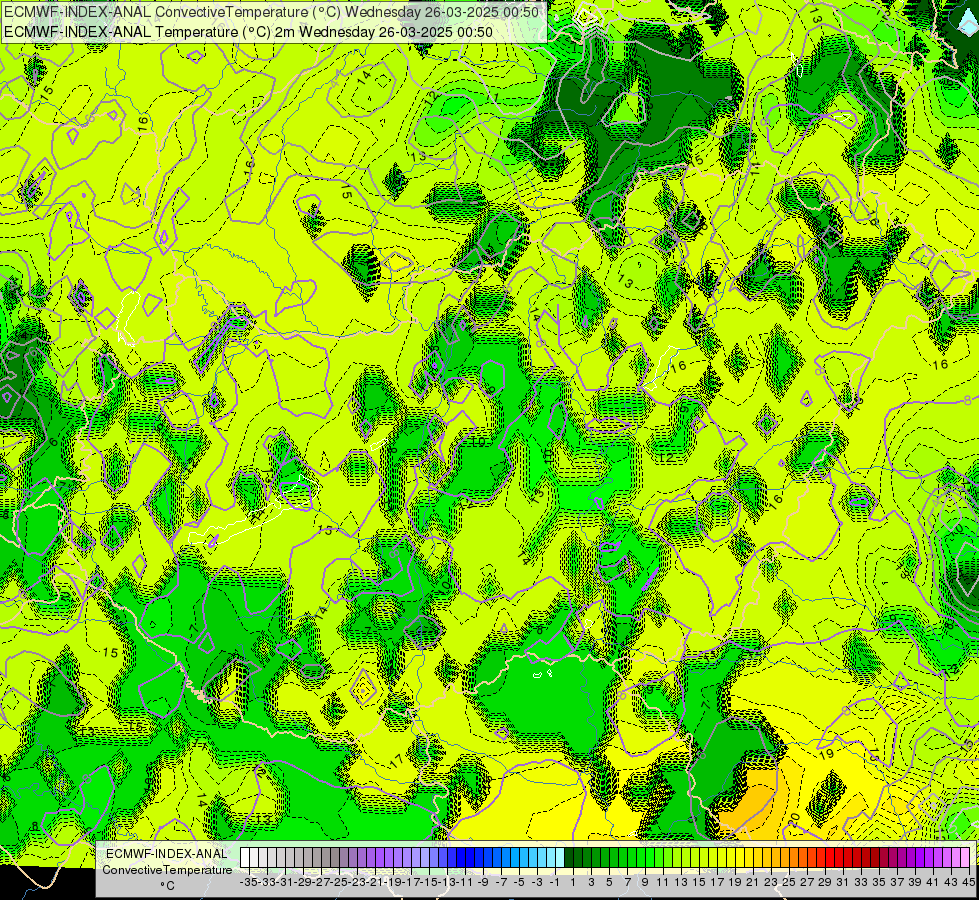
Task: Select the red swatch above the 31 label
Action: (x=839, y=857)
